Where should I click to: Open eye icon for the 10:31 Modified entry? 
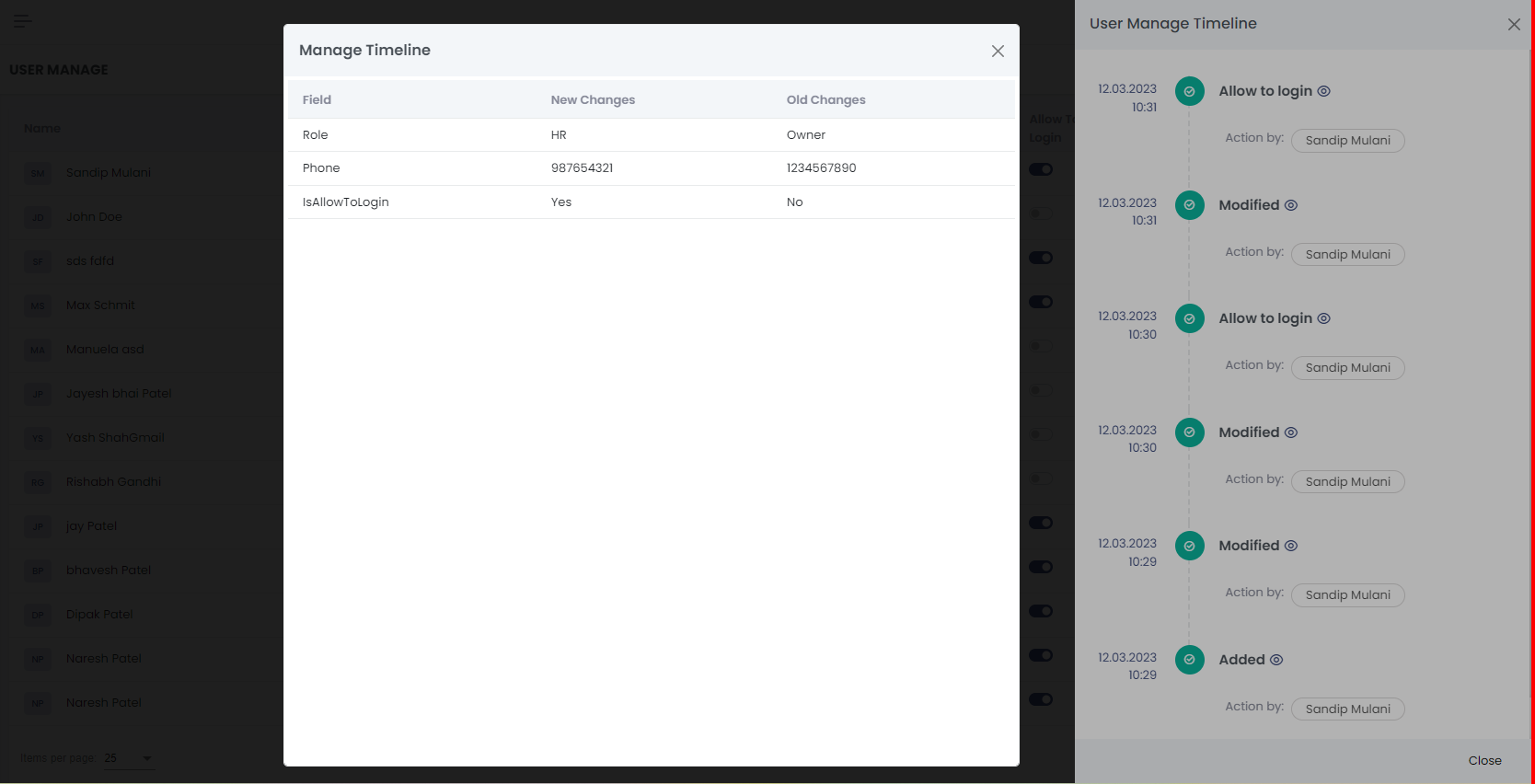tap(1291, 205)
